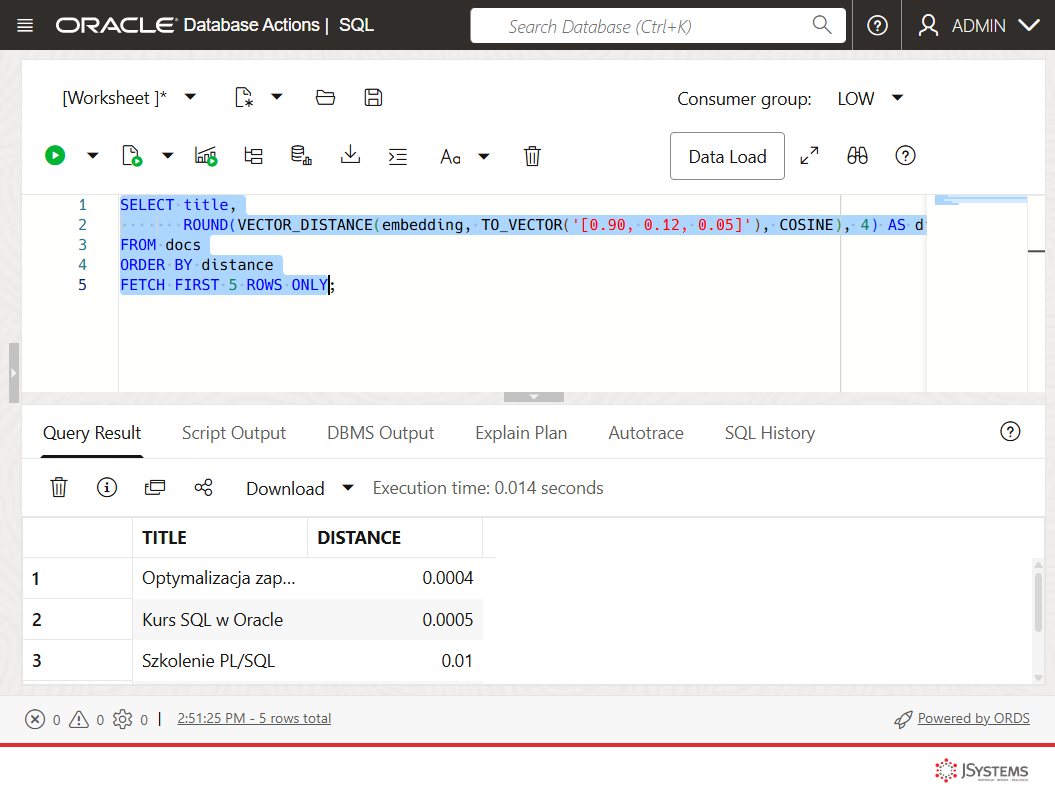Viewport: 1055px width, 798px height.
Task: Click the 5 rows total status link
Action: [254, 718]
